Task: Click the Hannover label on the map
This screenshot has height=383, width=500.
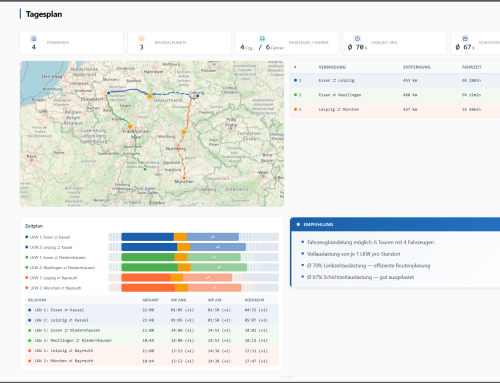Action: pyautogui.click(x=154, y=72)
